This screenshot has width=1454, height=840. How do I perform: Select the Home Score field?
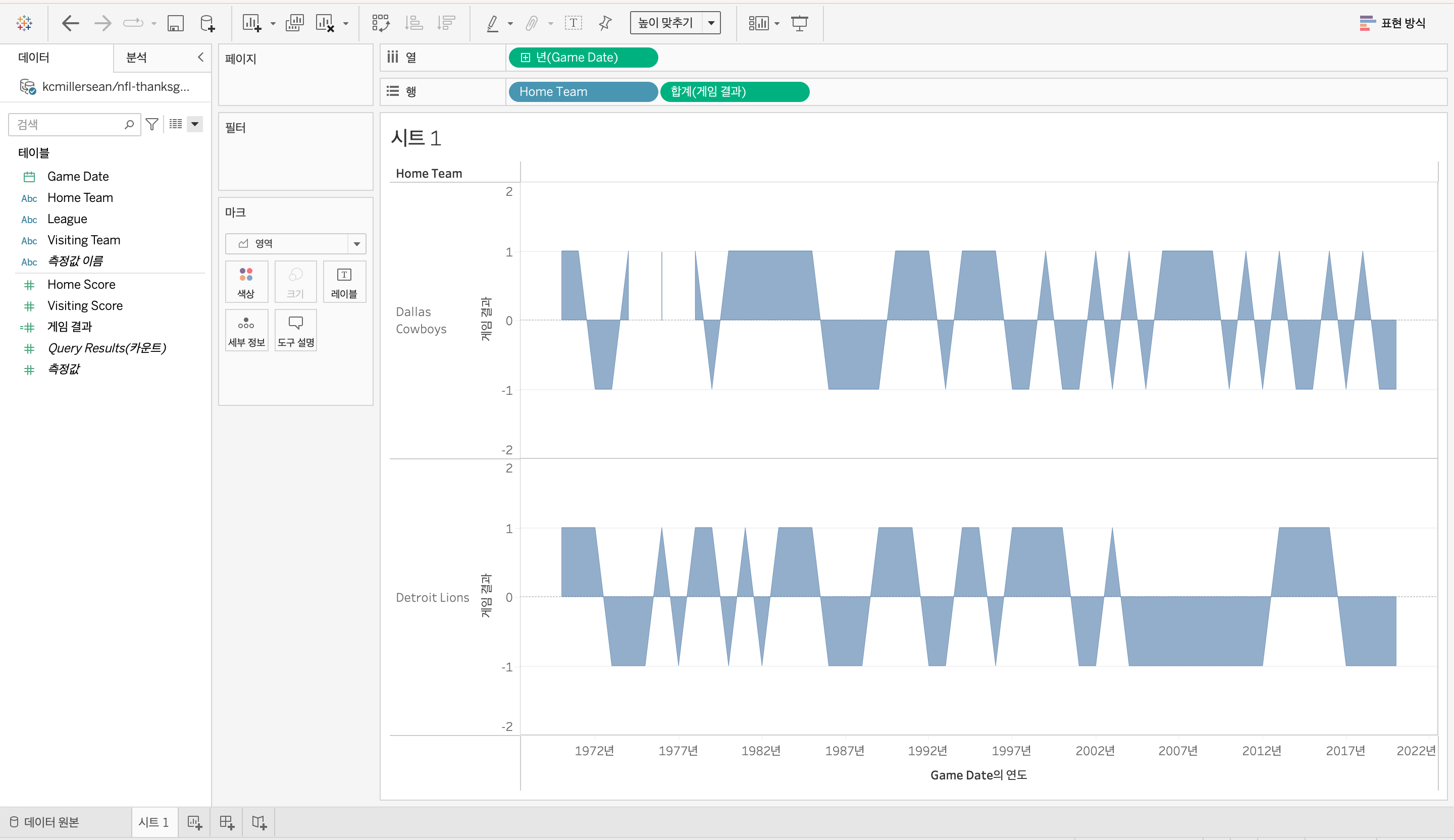(81, 285)
